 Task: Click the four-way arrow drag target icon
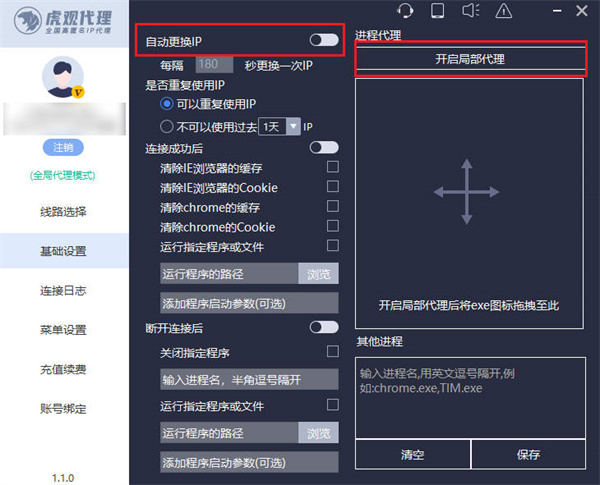point(466,192)
